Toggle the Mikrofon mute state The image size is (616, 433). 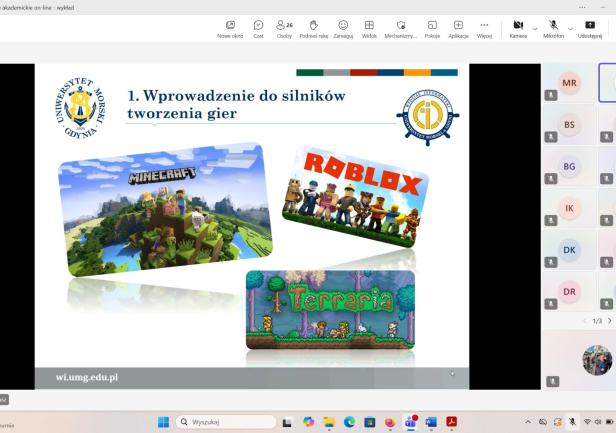click(x=553, y=28)
